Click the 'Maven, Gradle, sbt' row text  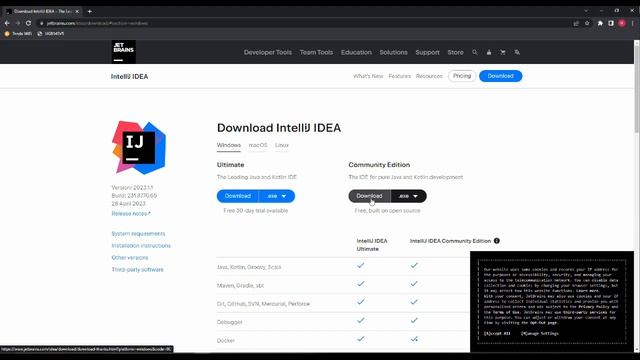click(x=240, y=285)
